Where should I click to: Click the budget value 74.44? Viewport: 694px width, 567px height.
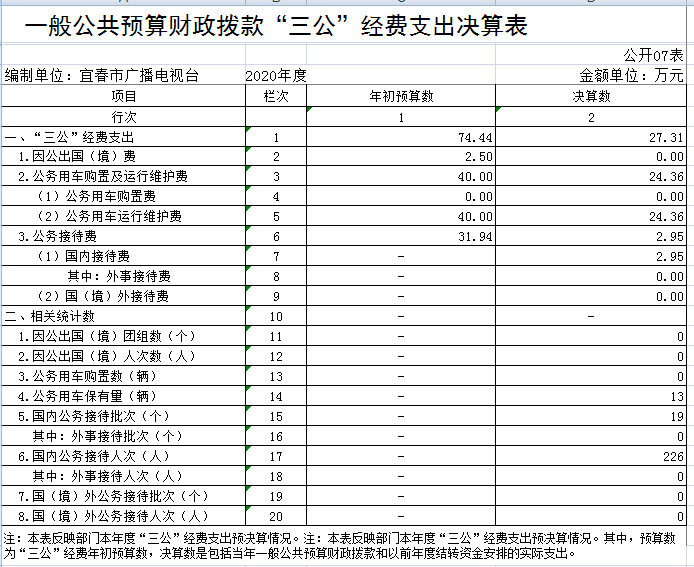click(x=475, y=138)
